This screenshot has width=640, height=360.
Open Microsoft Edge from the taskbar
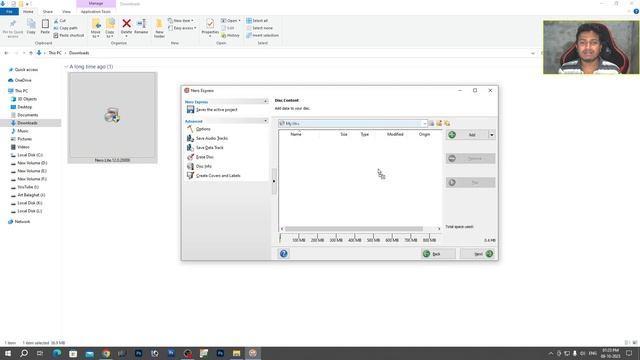[x=57, y=353]
